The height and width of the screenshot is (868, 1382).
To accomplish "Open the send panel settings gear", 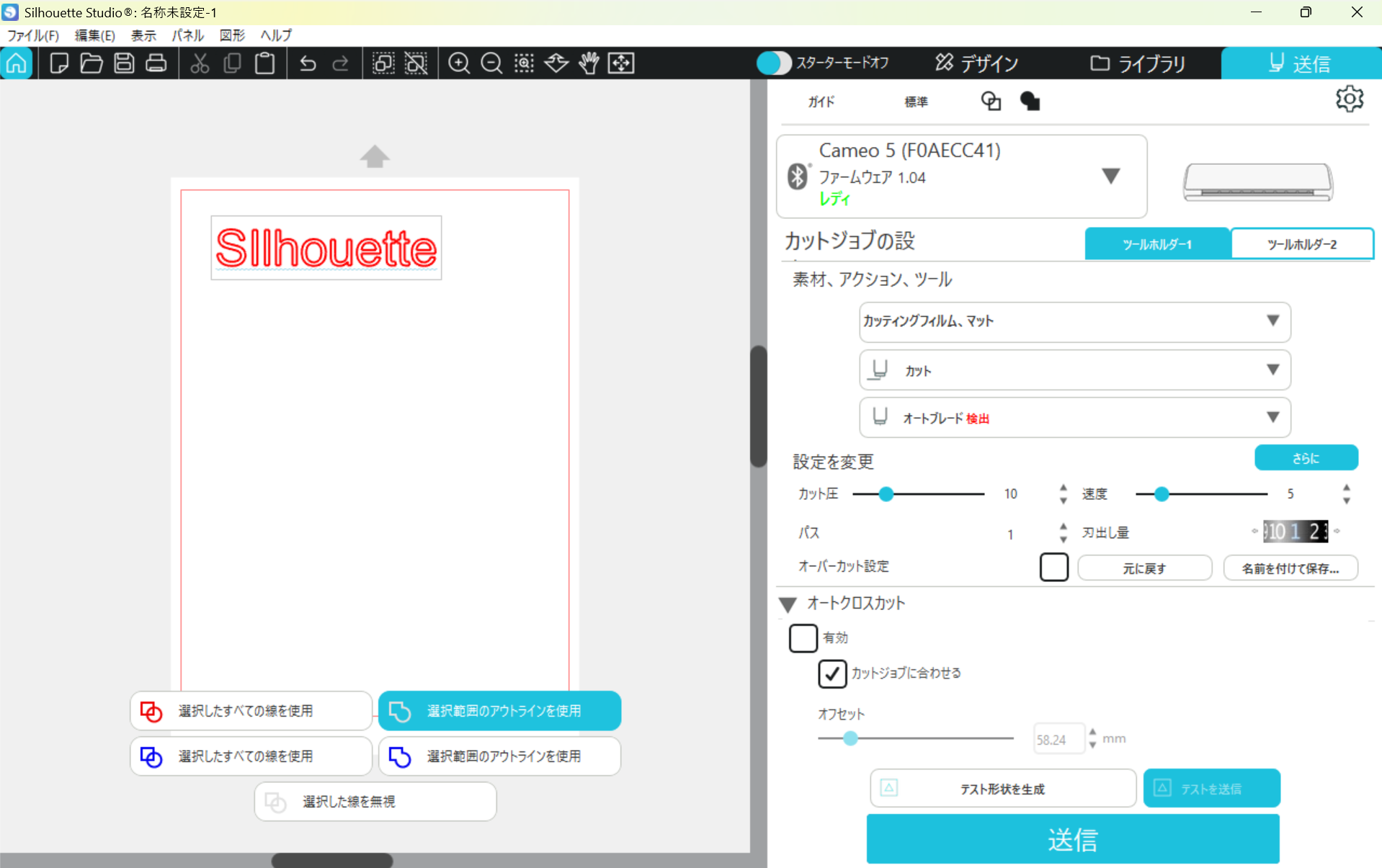I will (x=1349, y=99).
